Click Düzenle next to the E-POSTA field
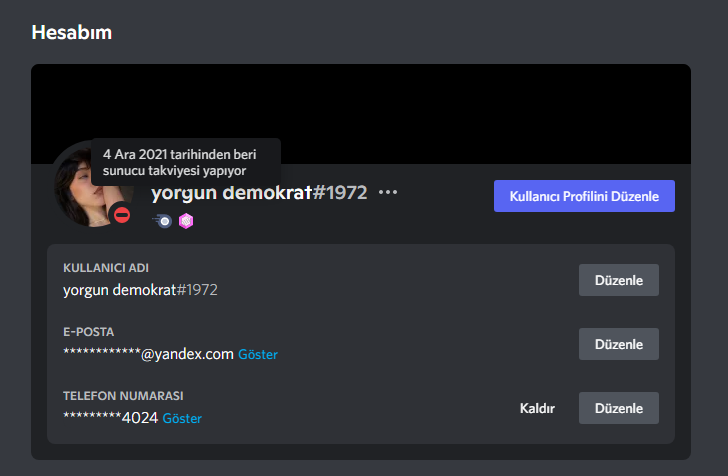 618,344
